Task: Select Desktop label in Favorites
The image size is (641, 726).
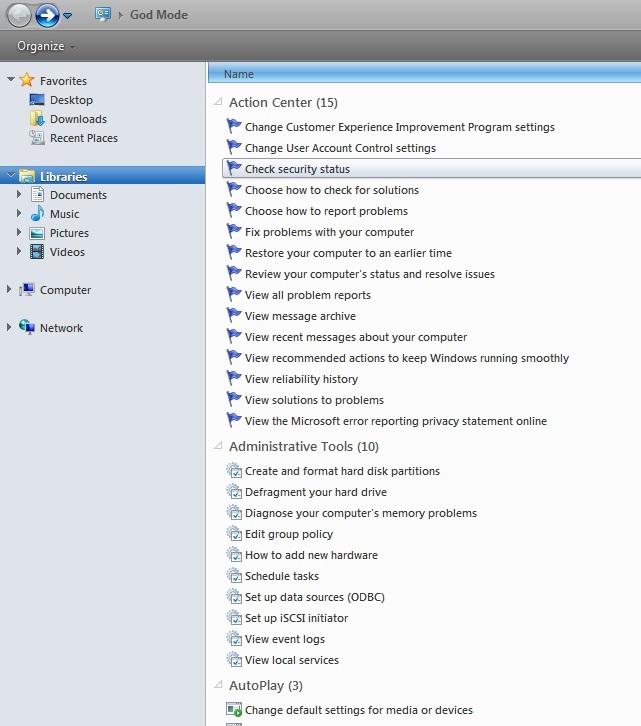Action: (71, 100)
